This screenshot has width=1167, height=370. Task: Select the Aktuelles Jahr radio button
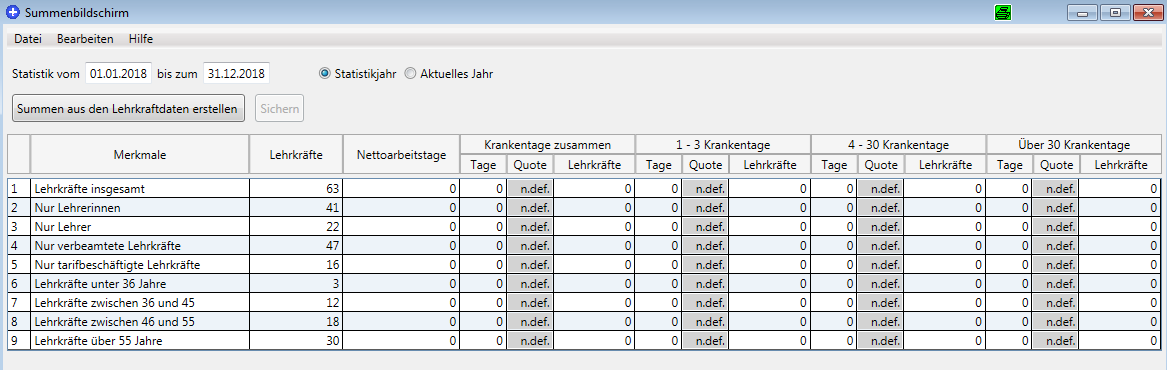[449, 74]
